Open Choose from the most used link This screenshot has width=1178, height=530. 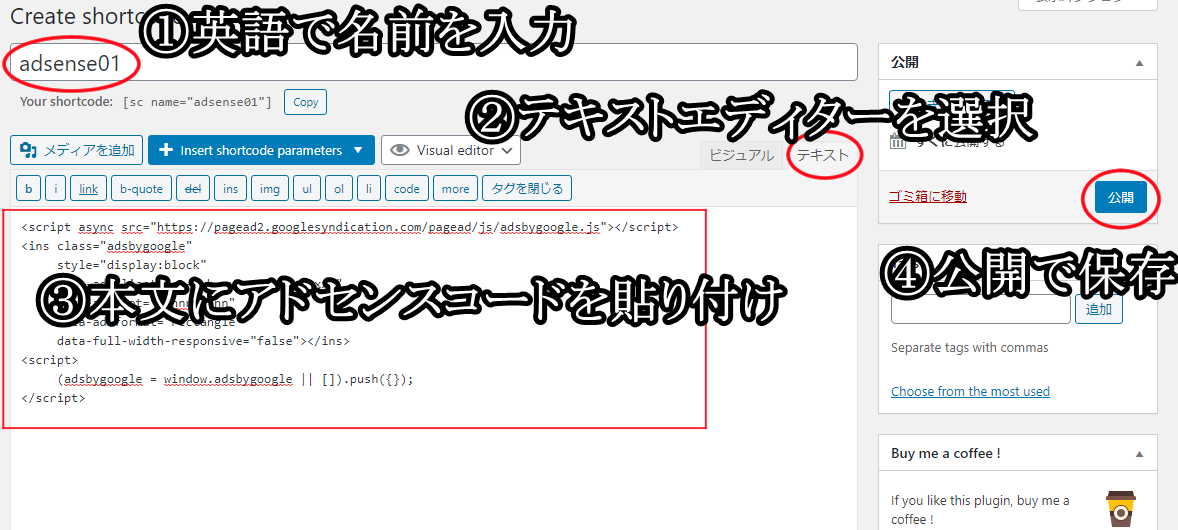970,391
